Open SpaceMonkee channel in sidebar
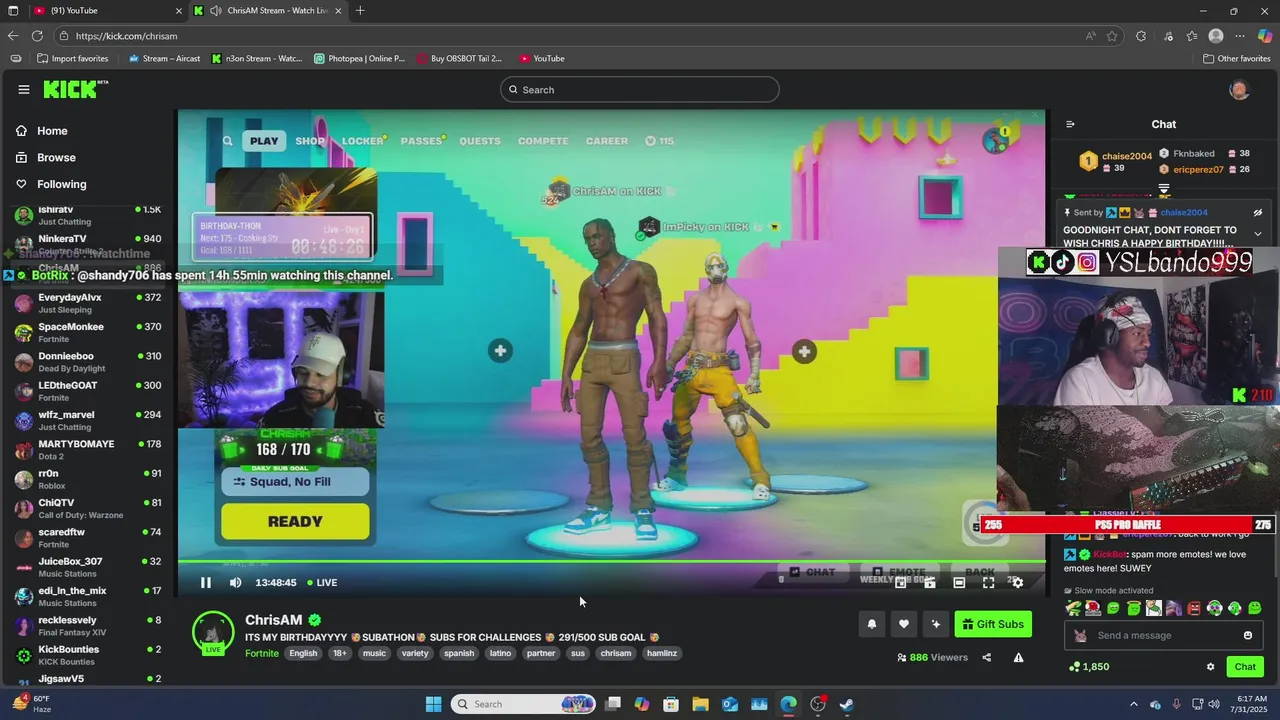The image size is (1280, 720). pyautogui.click(x=88, y=332)
